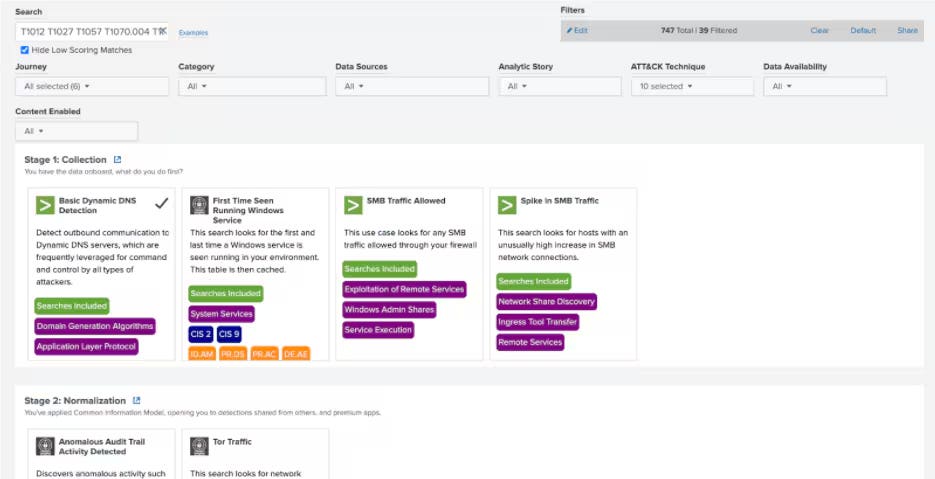Open the ATT&CK Technique dropdown
This screenshot has height=479, width=935.
[x=691, y=87]
